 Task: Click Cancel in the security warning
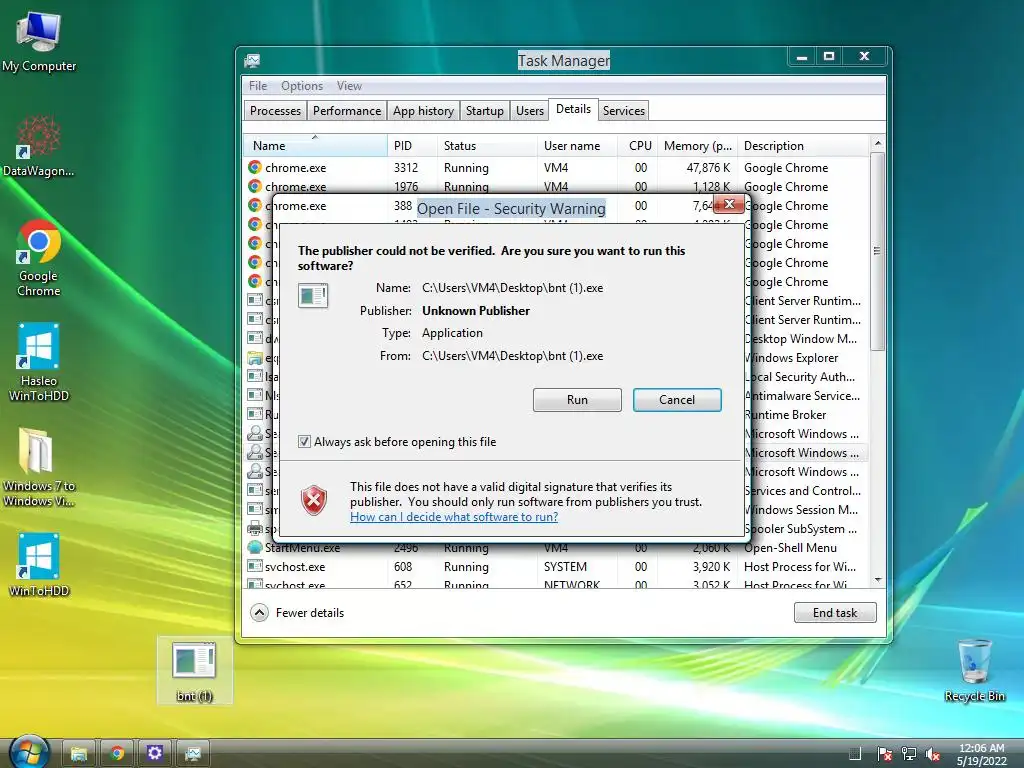coord(677,400)
